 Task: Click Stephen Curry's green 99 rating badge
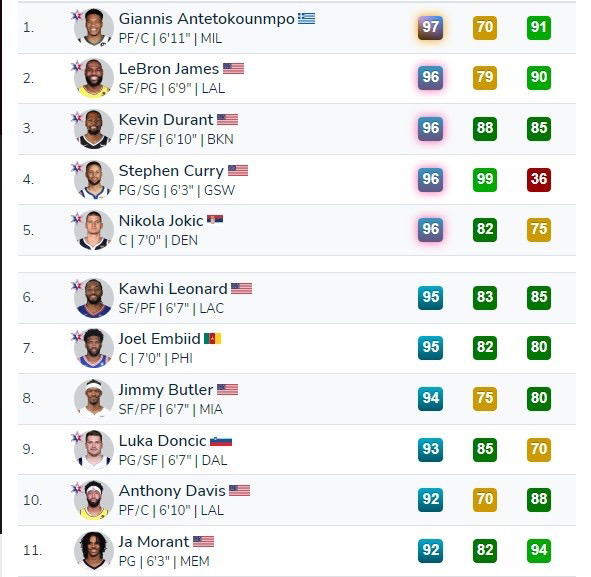click(x=485, y=179)
